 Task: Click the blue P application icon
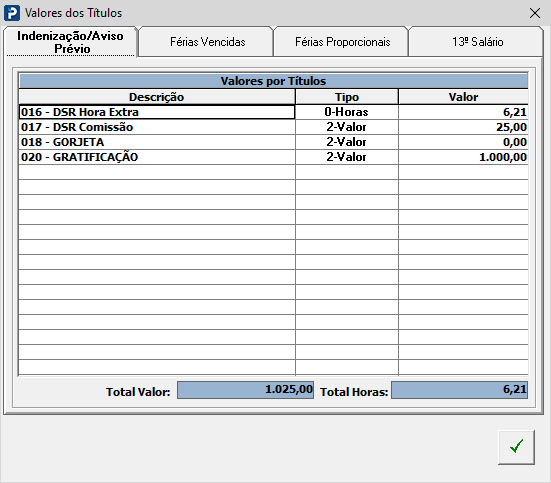(x=12, y=13)
